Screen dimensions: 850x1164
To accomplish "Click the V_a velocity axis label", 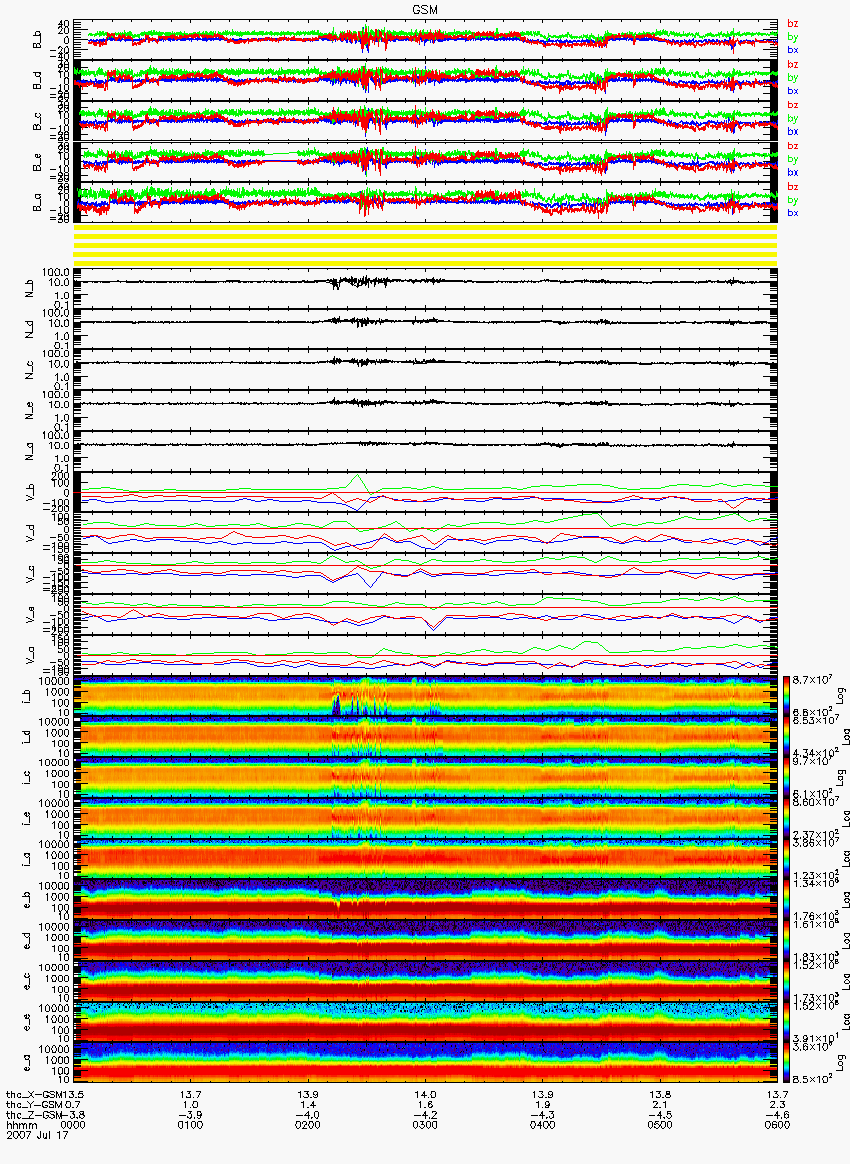I will (x=30, y=655).
